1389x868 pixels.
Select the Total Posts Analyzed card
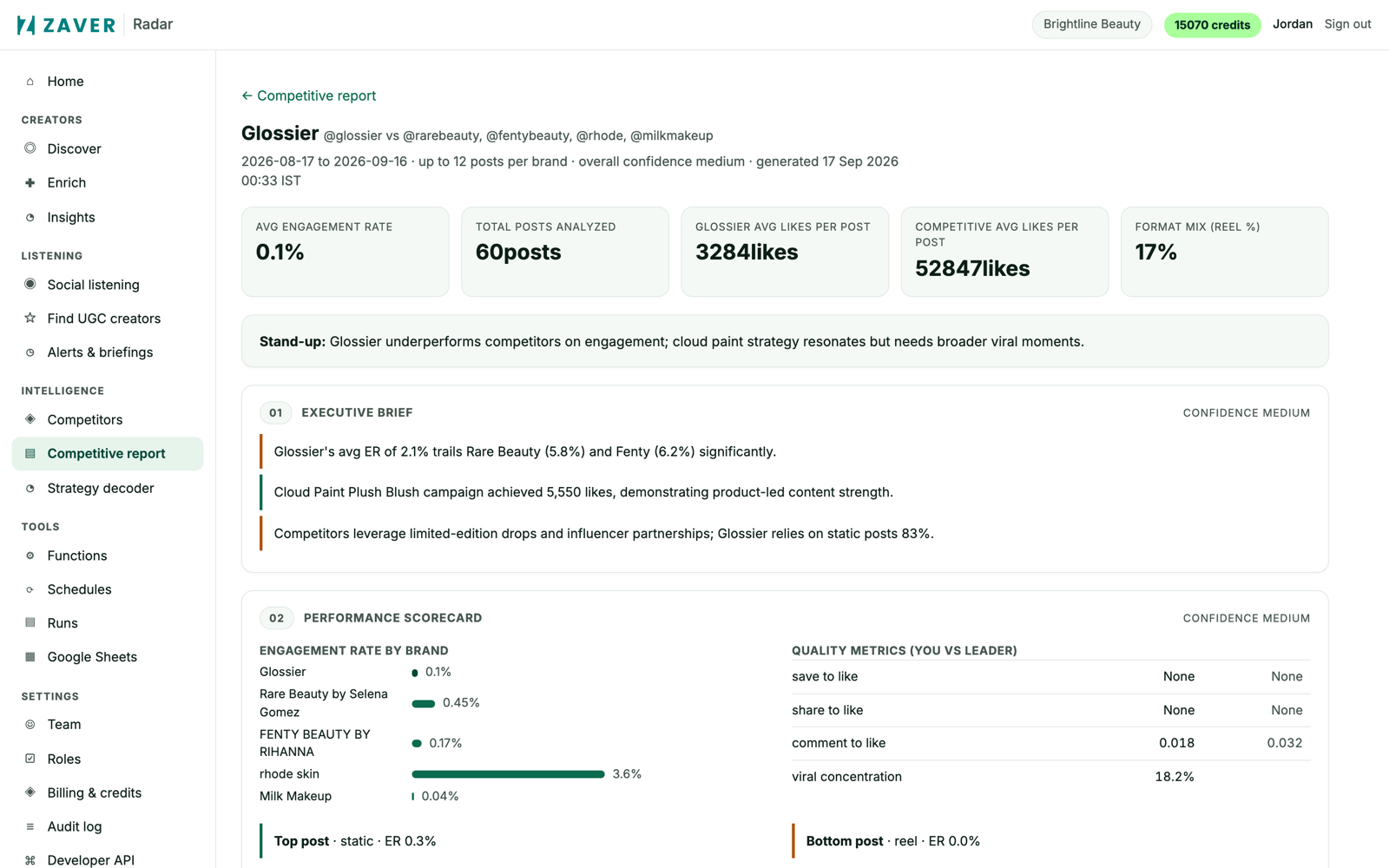(x=565, y=252)
